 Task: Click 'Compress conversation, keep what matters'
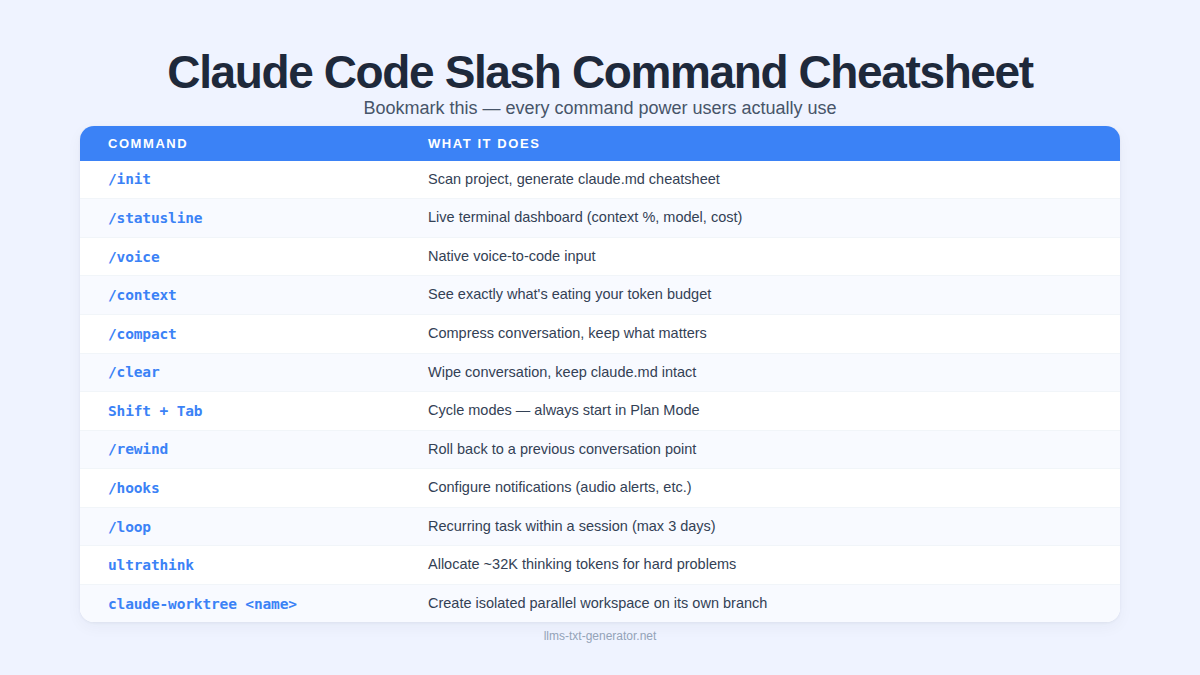[567, 333]
